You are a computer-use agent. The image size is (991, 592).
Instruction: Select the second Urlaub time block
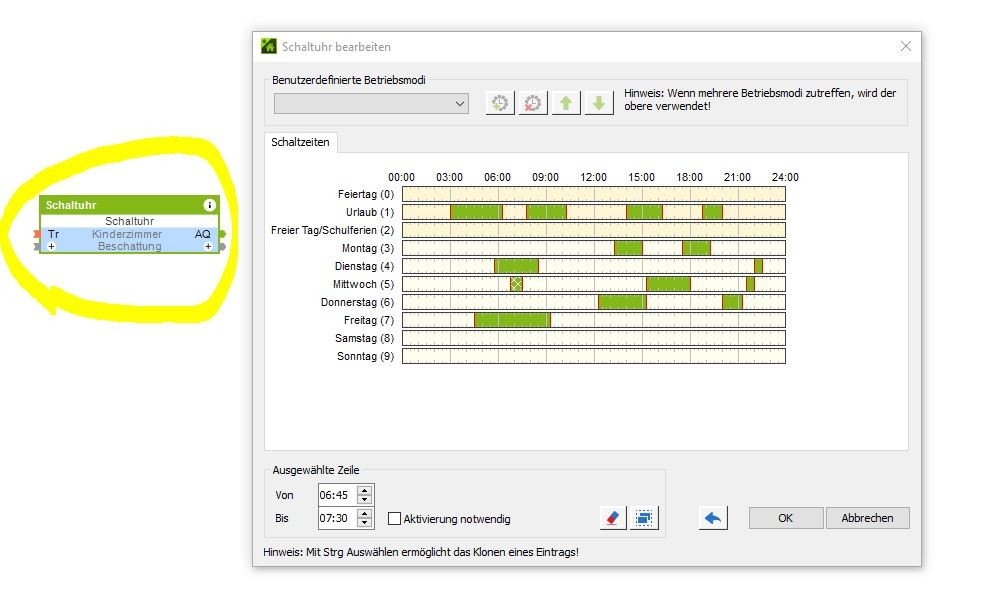547,212
